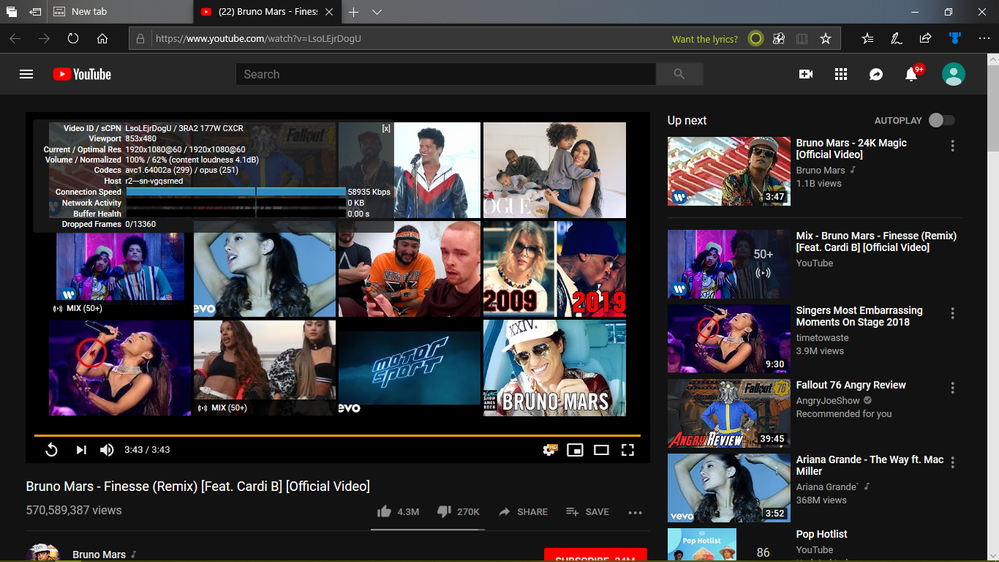Share this page from browser toolbar
The width and height of the screenshot is (999, 562).
[x=925, y=39]
